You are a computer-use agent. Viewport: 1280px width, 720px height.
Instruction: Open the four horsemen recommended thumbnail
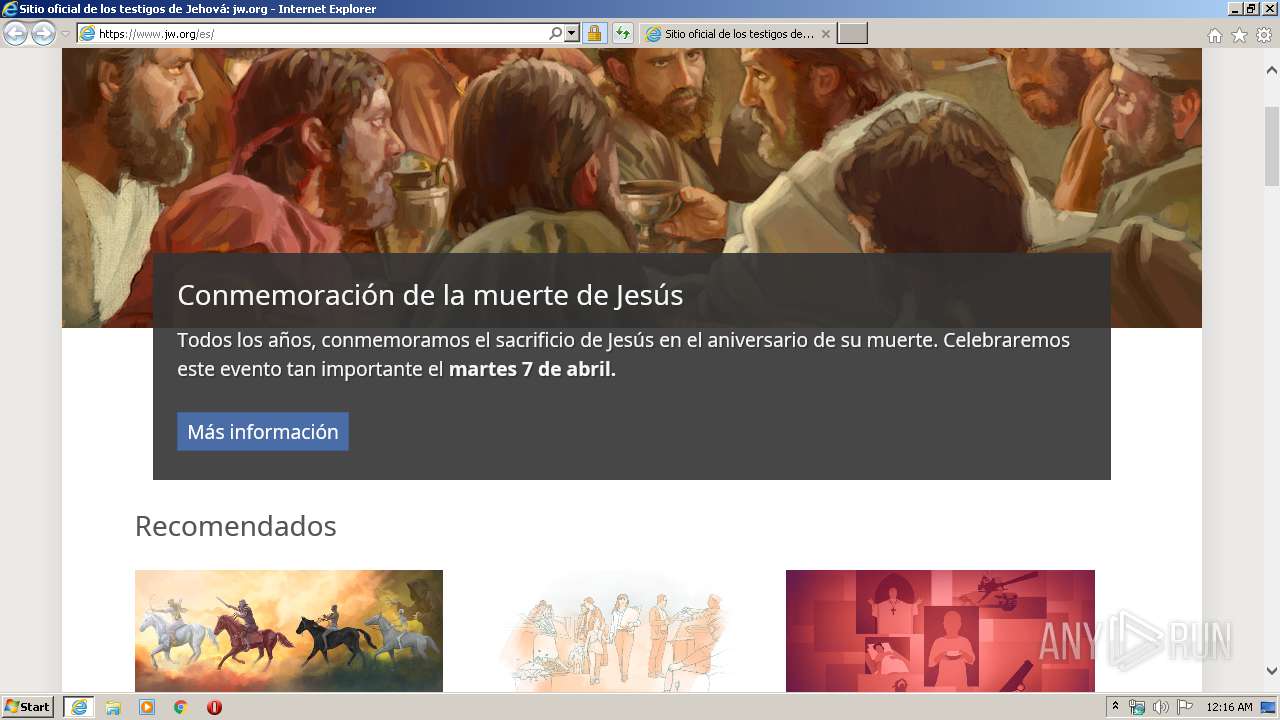point(289,631)
